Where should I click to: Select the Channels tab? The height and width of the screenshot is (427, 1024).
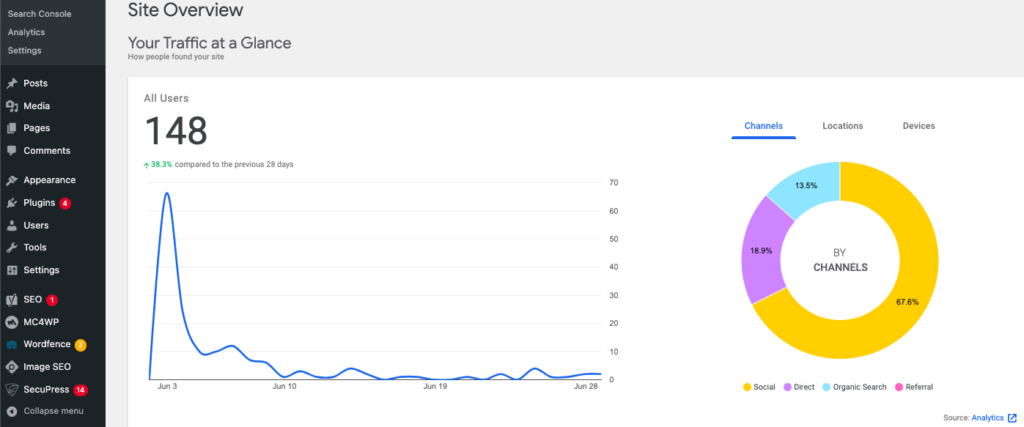coord(763,126)
